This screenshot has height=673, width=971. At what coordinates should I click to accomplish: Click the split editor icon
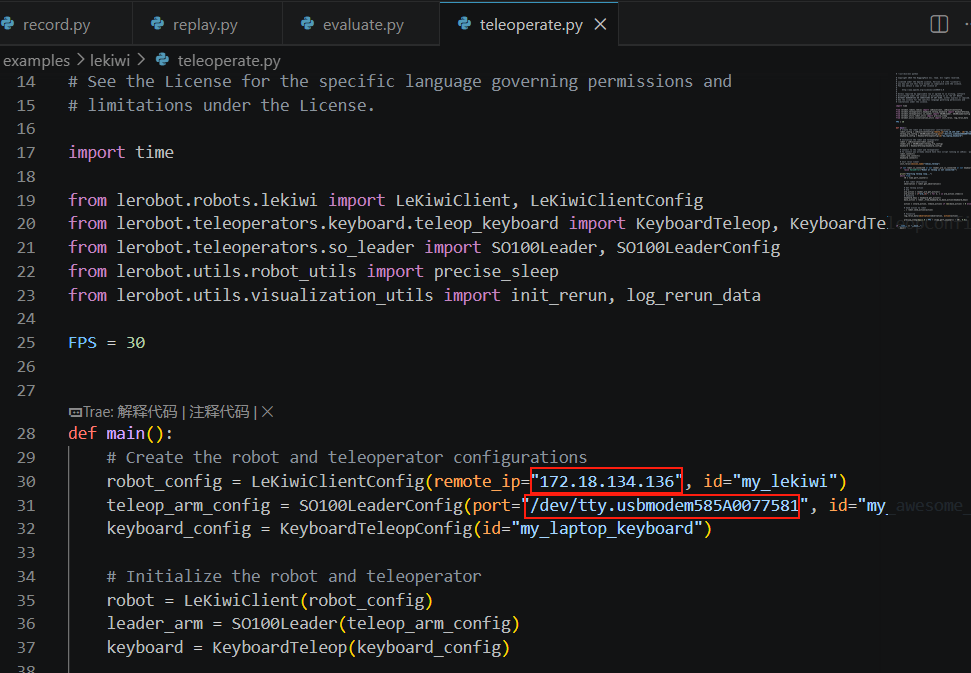tap(939, 24)
